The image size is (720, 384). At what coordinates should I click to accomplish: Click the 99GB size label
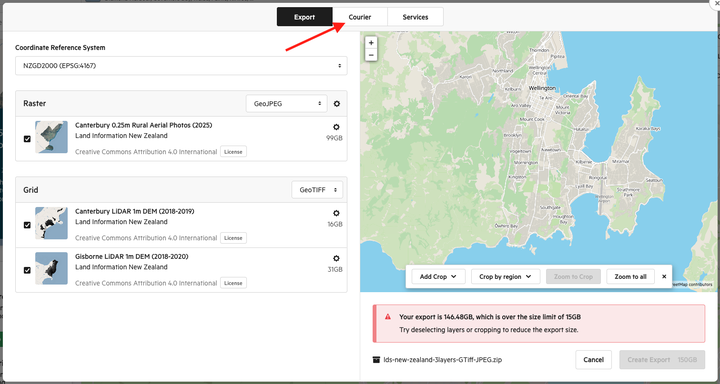click(334, 138)
